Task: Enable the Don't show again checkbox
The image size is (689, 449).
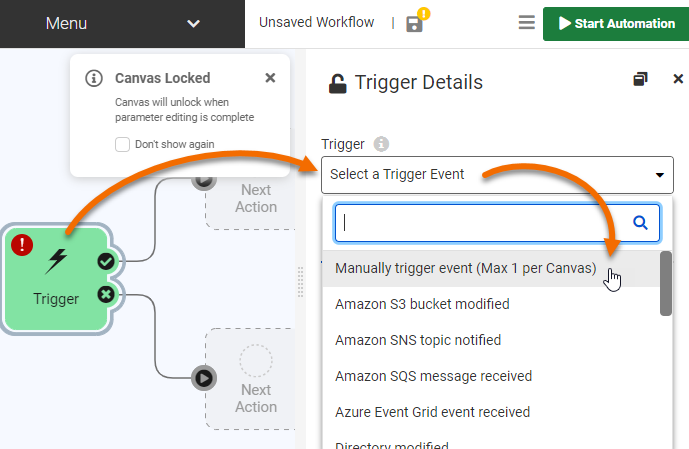Action: (x=123, y=144)
